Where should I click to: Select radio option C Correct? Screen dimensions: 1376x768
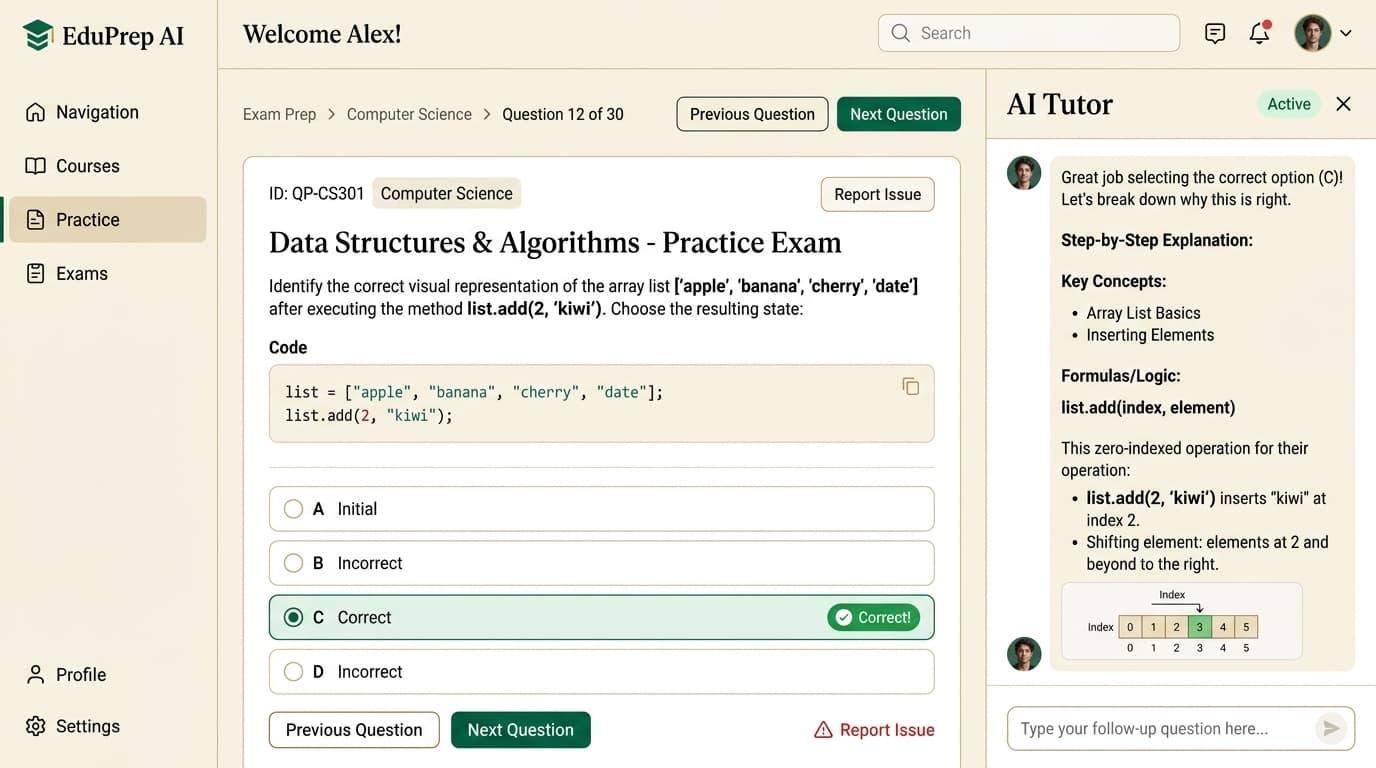293,617
